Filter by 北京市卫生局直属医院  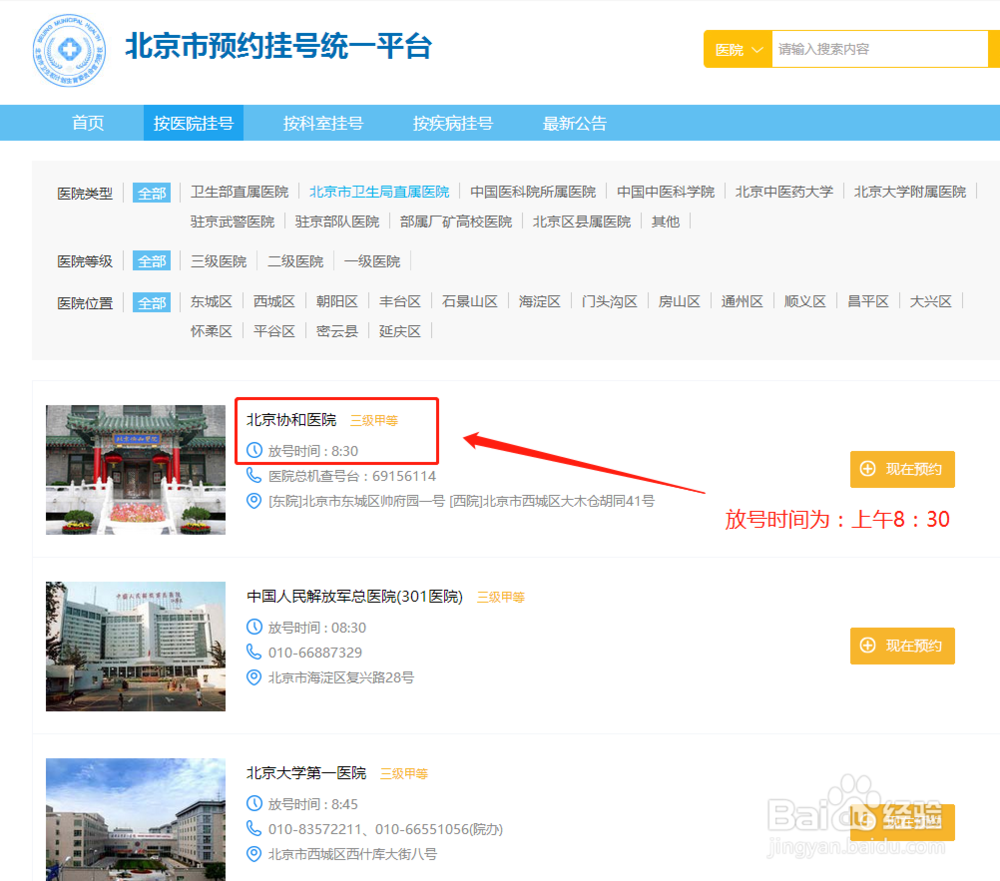379,192
